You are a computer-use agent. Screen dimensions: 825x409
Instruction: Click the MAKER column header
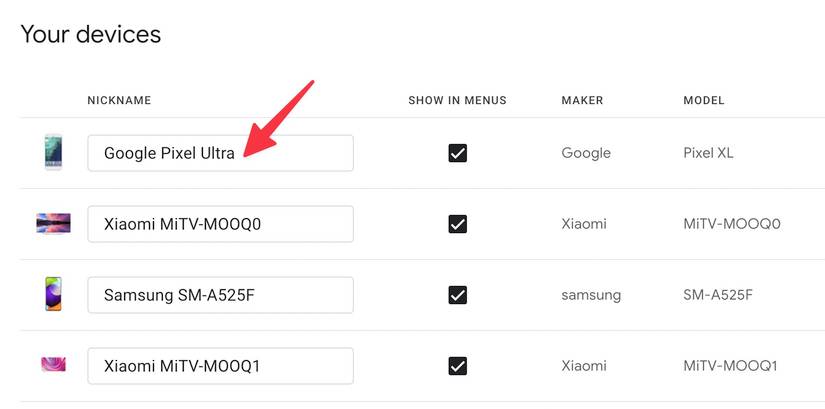coord(582,101)
